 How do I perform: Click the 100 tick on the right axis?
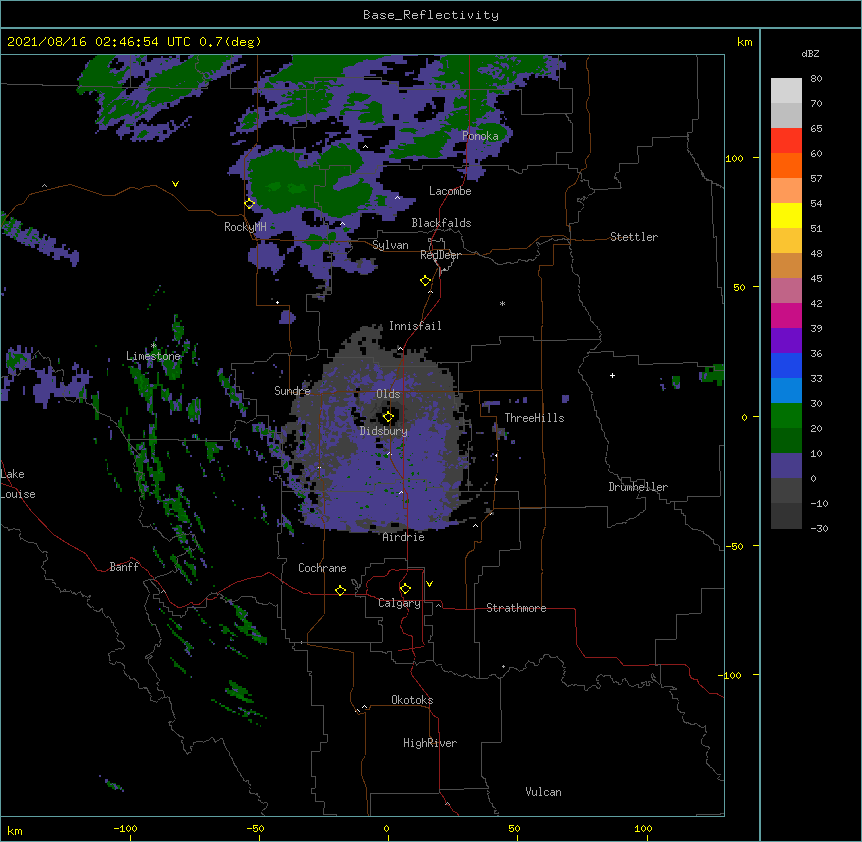pyautogui.click(x=734, y=158)
